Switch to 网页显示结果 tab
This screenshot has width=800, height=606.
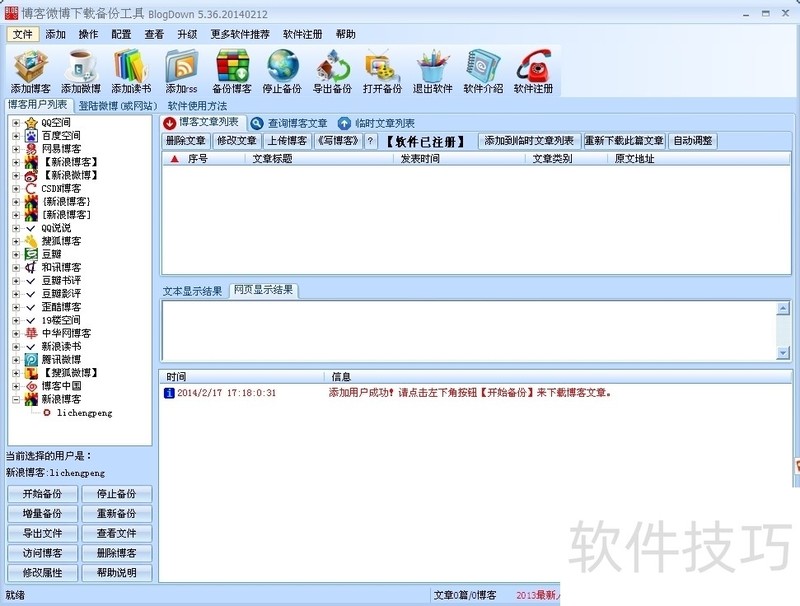coord(263,291)
